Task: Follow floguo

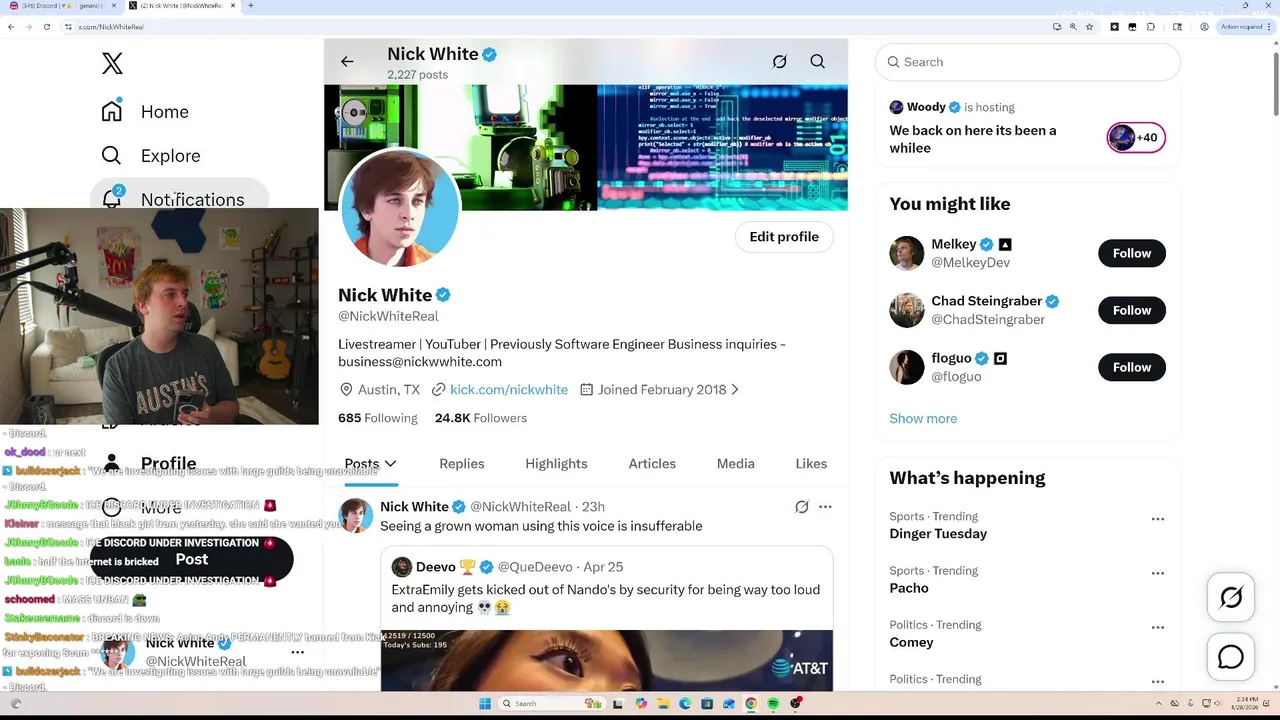Action: pos(1132,367)
